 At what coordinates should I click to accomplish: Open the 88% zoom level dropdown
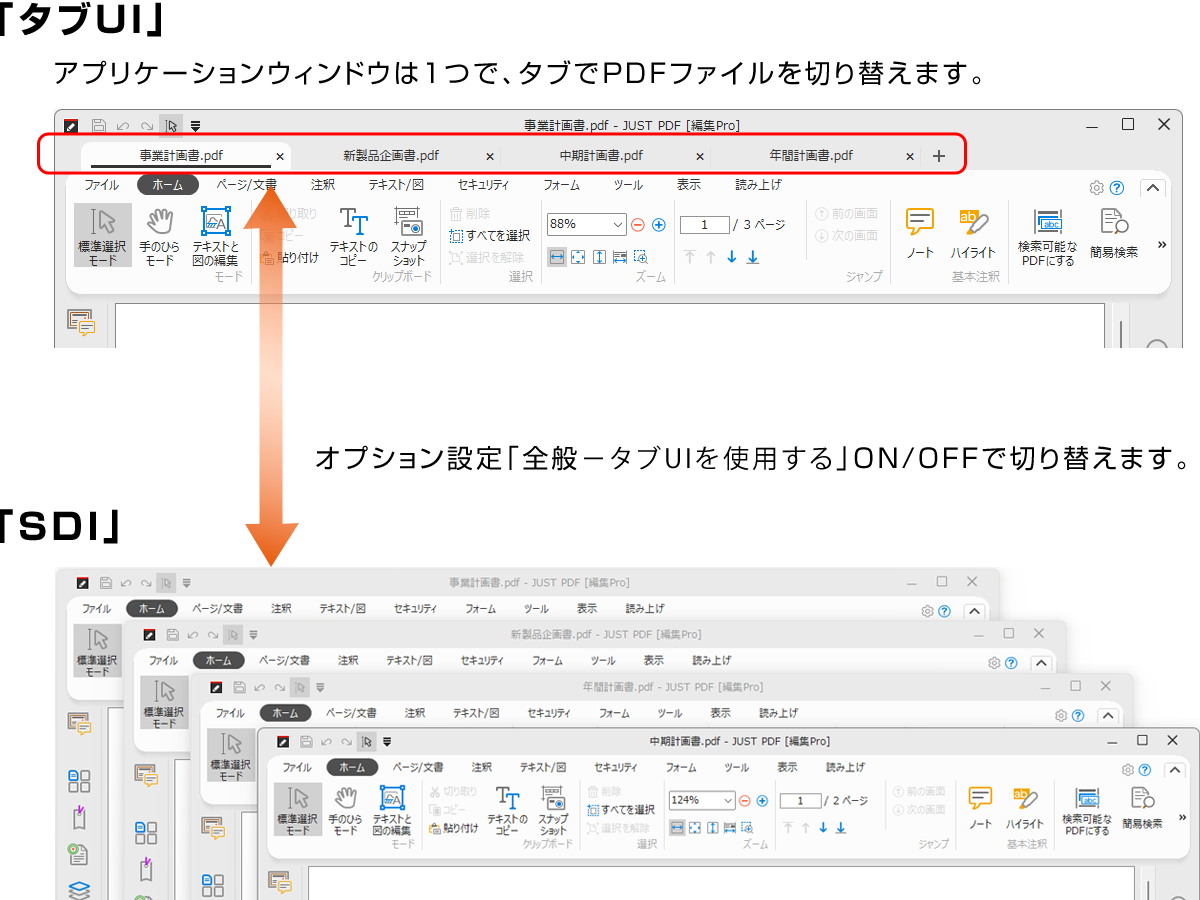coord(616,224)
